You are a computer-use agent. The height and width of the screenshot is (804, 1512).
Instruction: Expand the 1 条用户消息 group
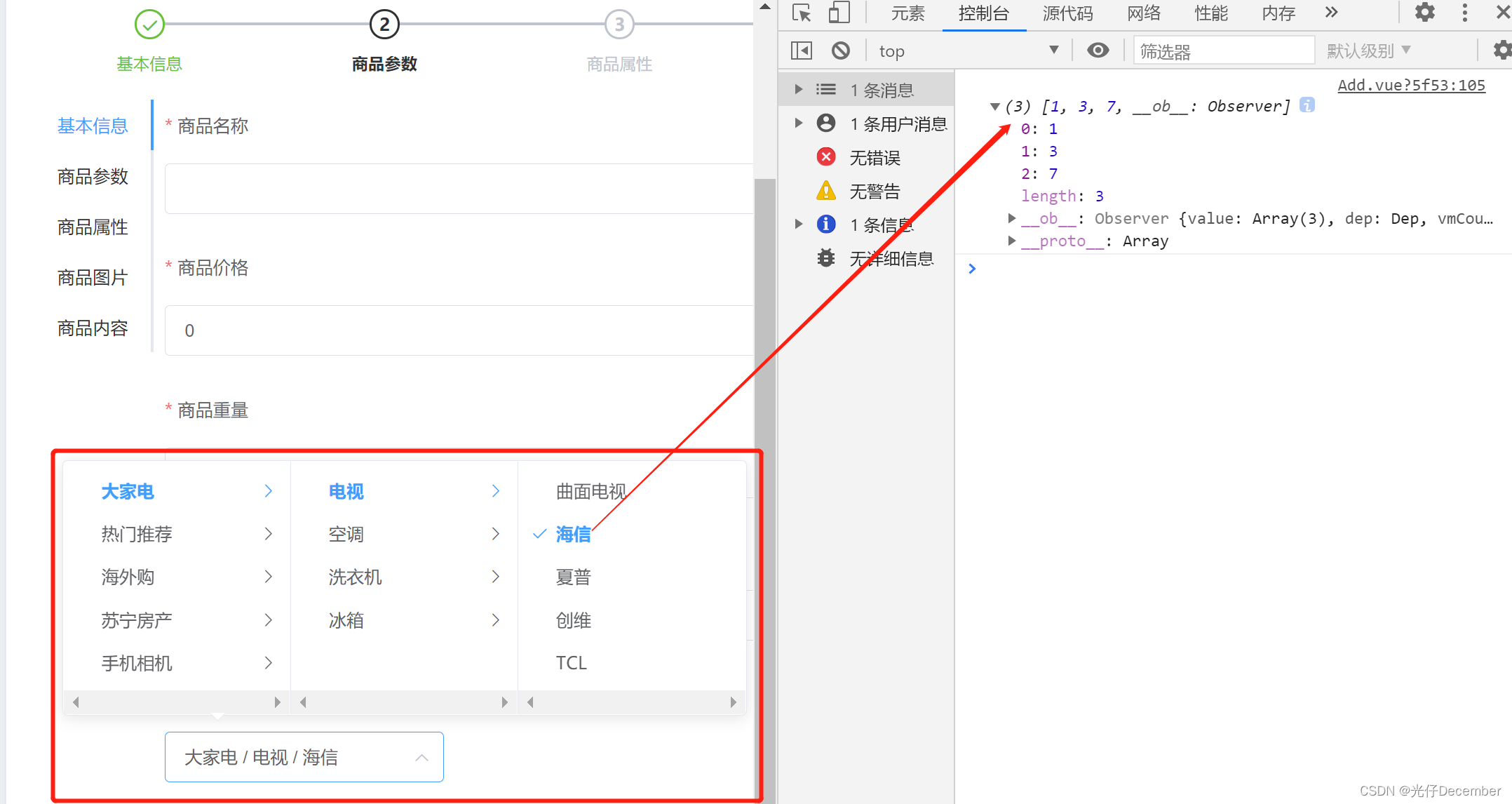click(798, 123)
